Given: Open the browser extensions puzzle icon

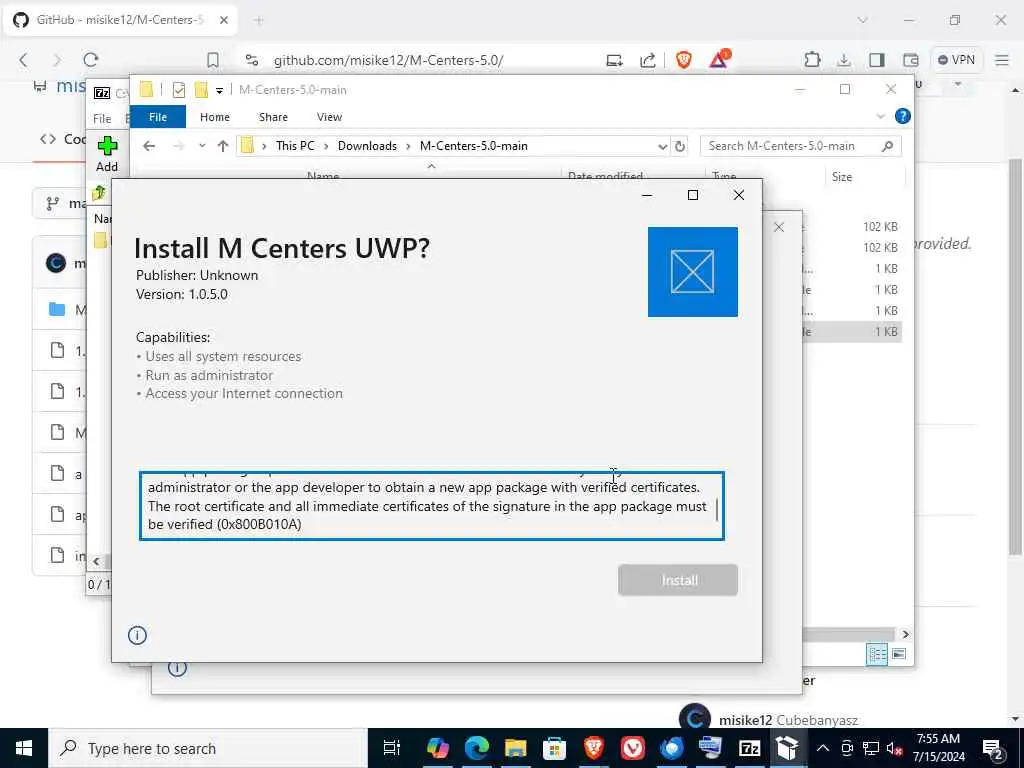Looking at the screenshot, I should [x=812, y=60].
